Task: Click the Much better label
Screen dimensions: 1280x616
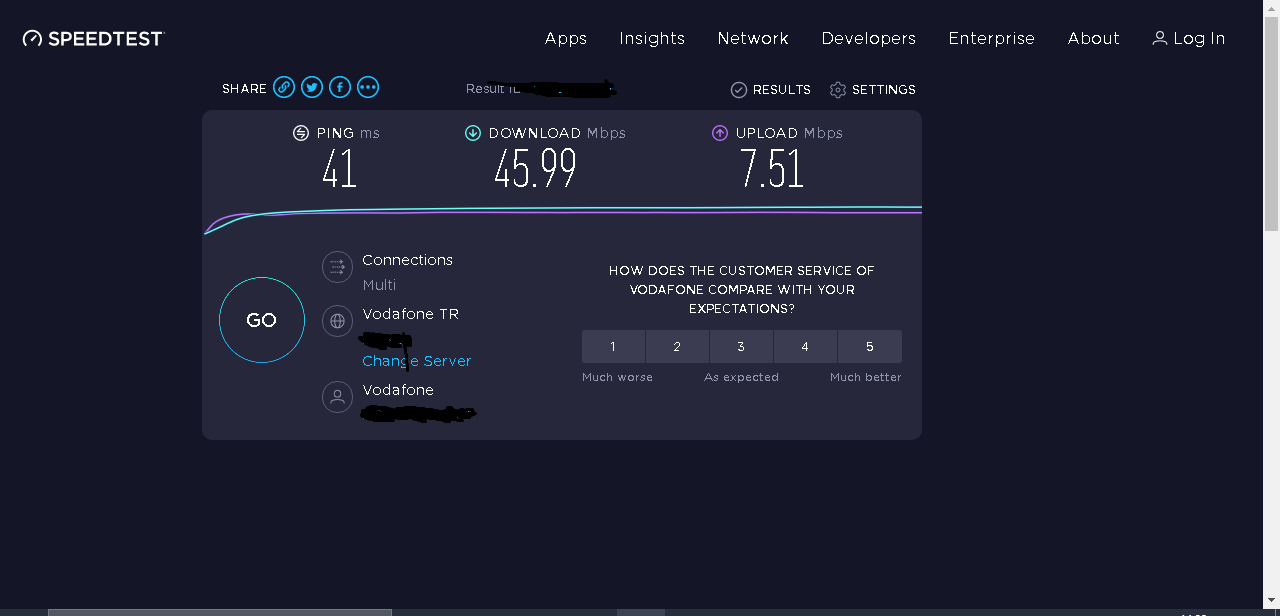Action: coord(866,377)
